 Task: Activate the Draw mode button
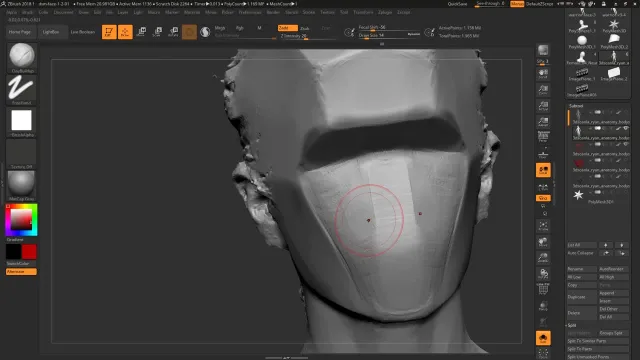tap(125, 32)
